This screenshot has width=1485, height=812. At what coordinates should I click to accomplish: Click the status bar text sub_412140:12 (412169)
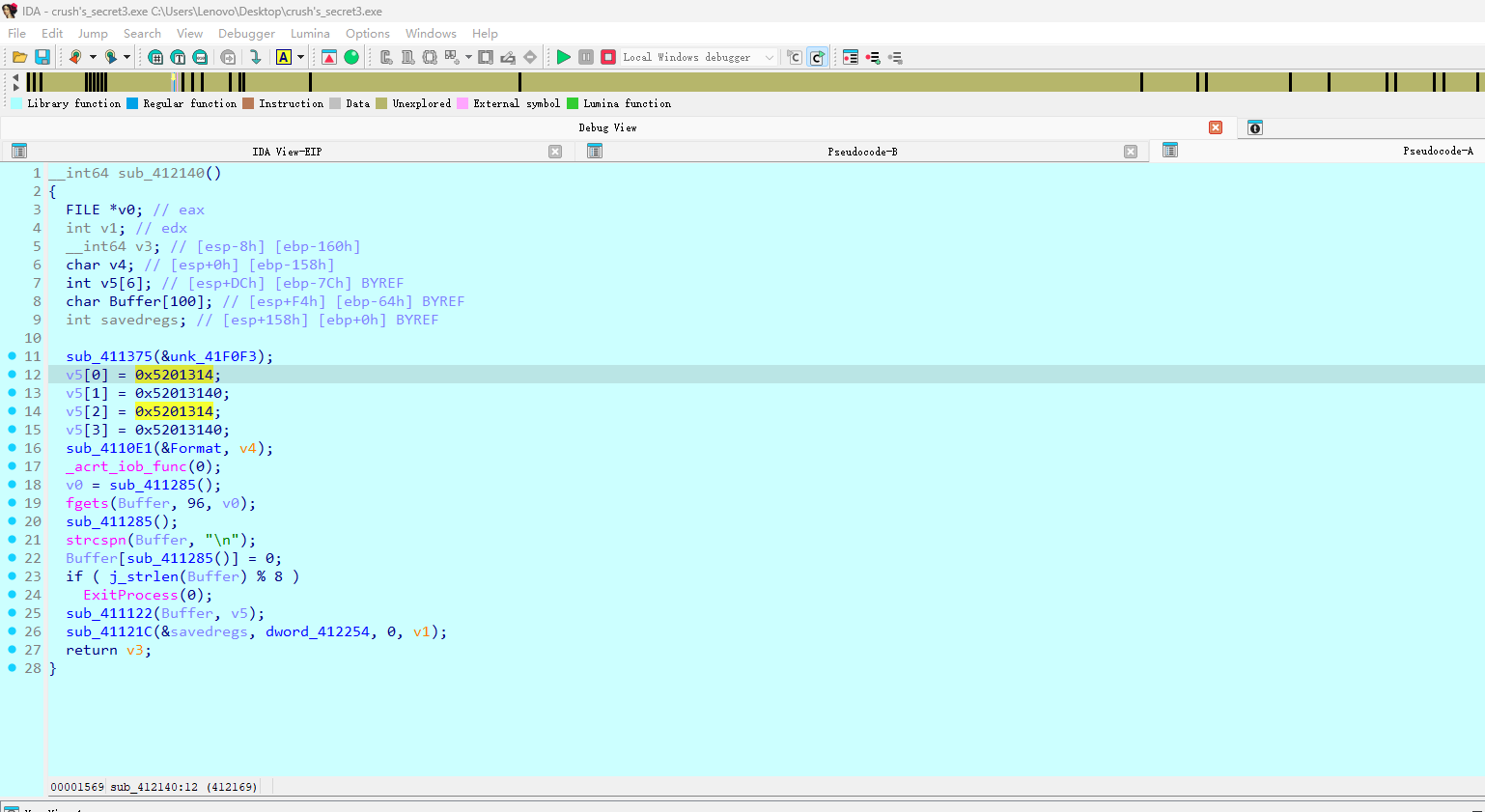[x=183, y=787]
